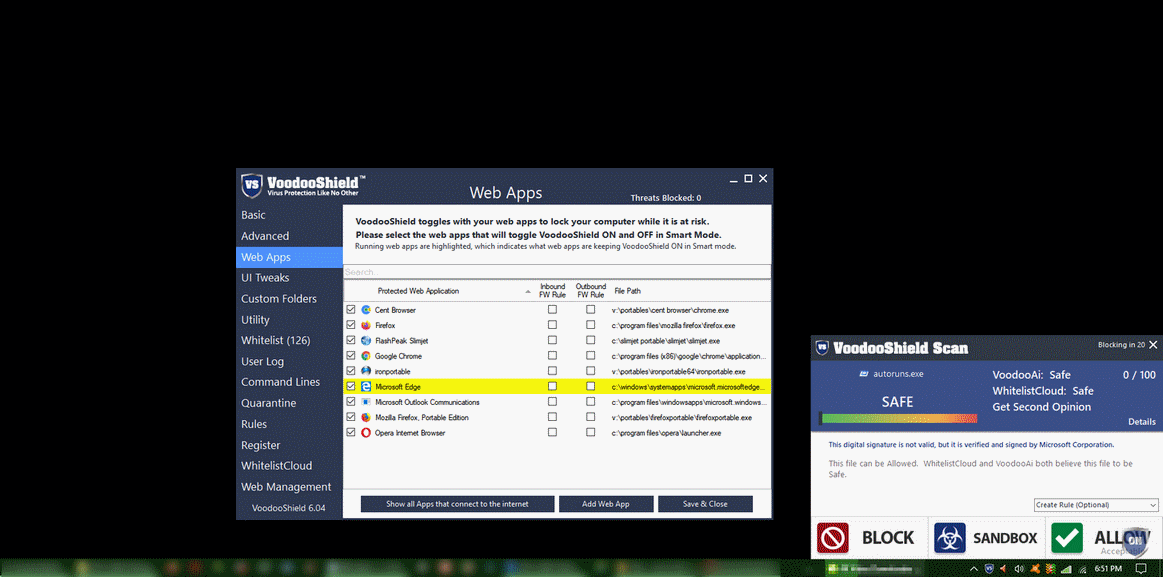
Task: Sort by Protected Web Application column arrow
Action: click(x=528, y=291)
